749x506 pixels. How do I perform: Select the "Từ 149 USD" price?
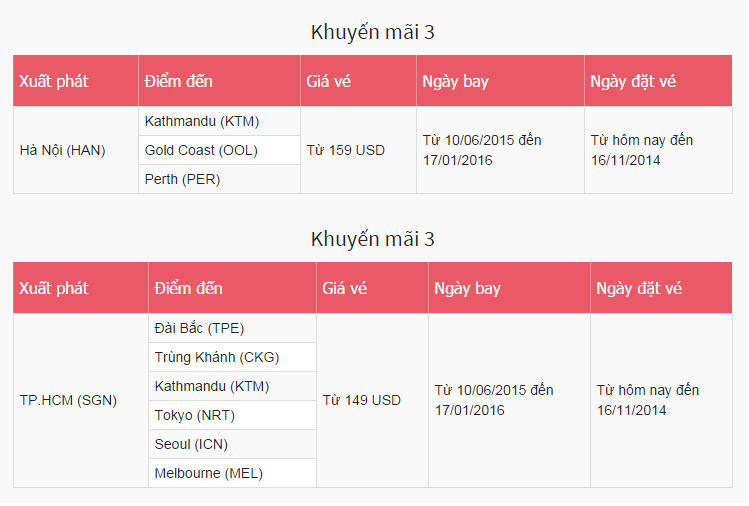pos(362,400)
